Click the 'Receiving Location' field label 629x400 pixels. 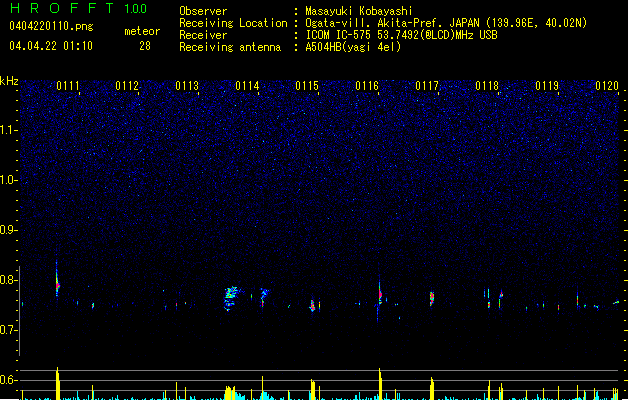[233, 23]
